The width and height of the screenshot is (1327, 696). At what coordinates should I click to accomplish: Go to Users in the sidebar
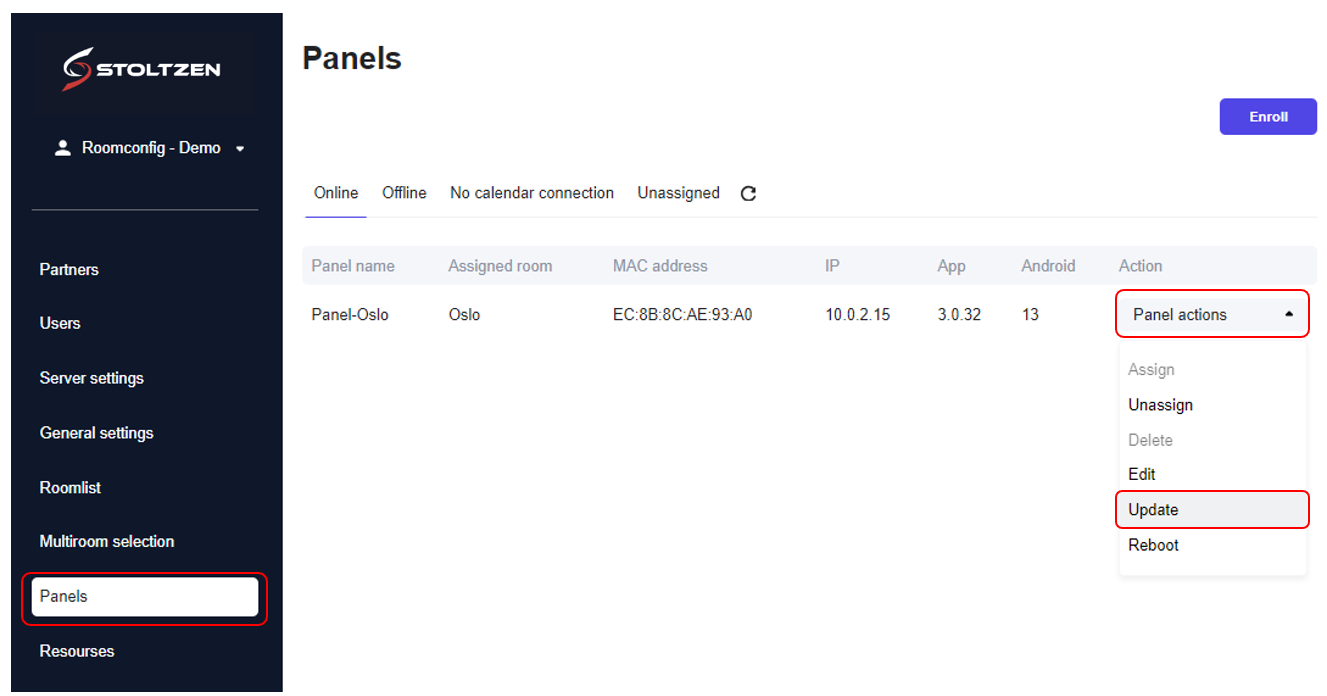pyautogui.click(x=60, y=324)
